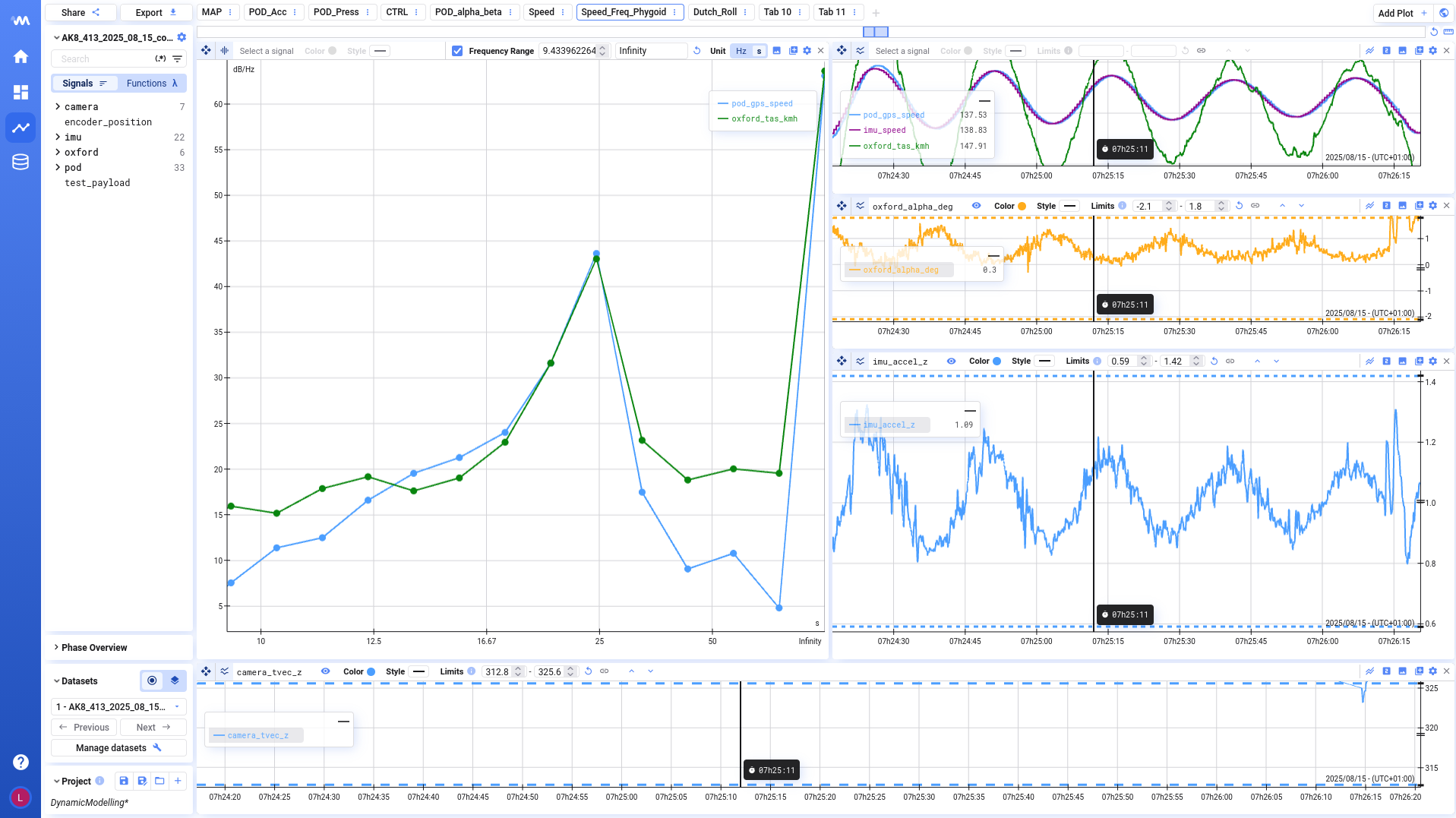Open the dashboard grid view in the sidebar
This screenshot has height=818, width=1456.
(x=21, y=92)
